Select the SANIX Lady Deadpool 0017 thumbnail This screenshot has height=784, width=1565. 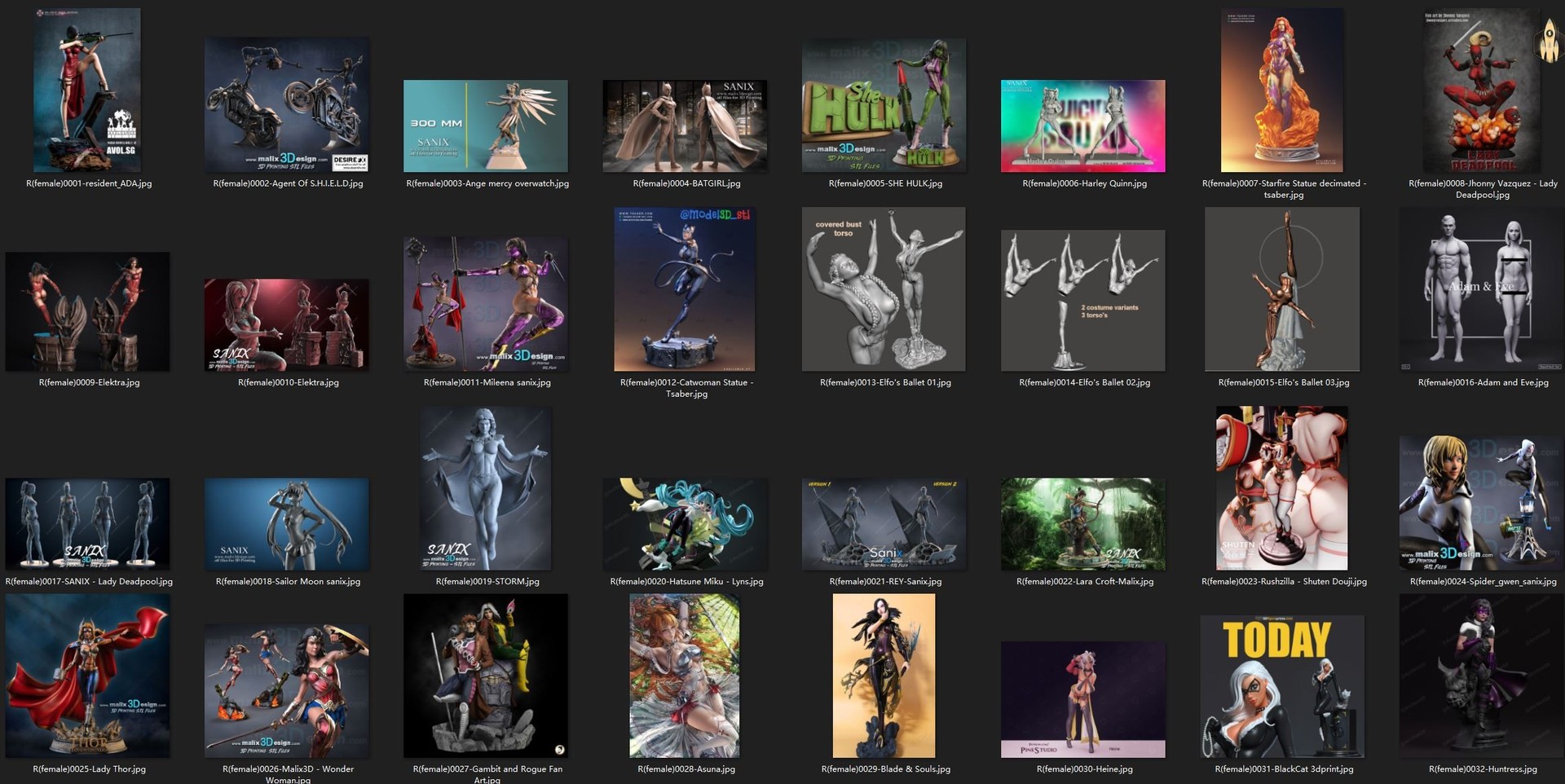[x=87, y=523]
